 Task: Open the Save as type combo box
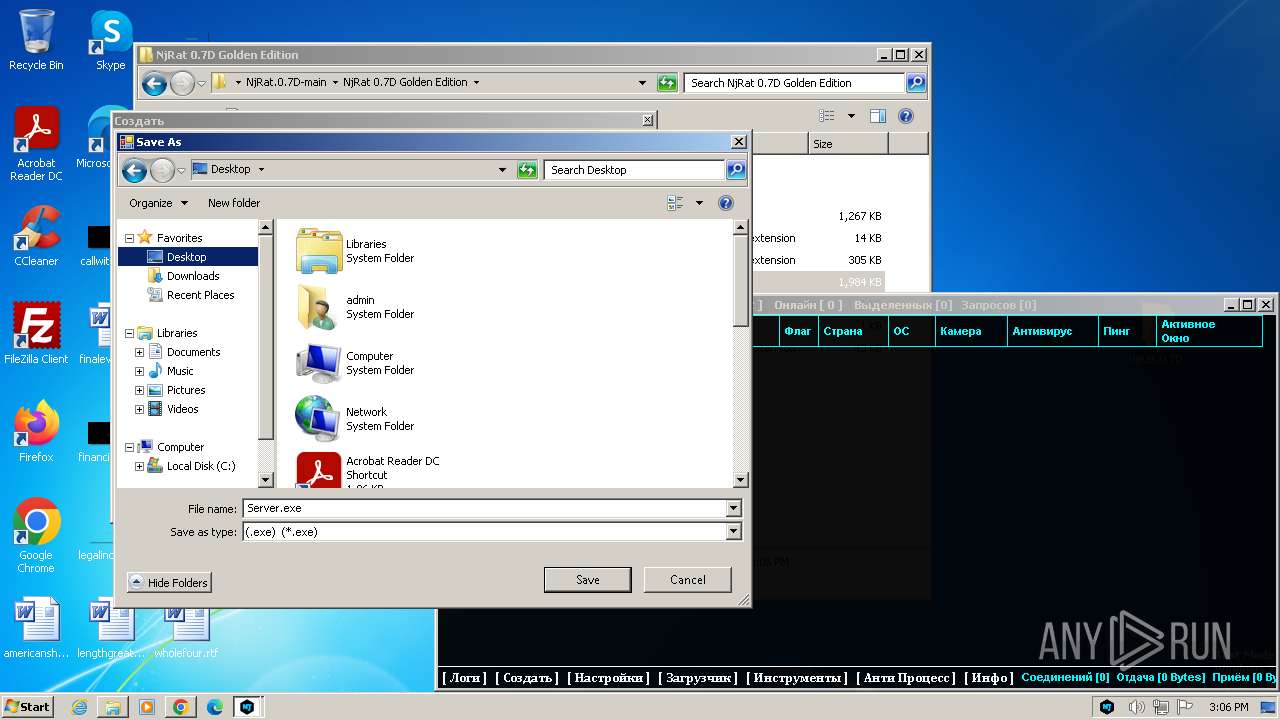click(x=492, y=532)
